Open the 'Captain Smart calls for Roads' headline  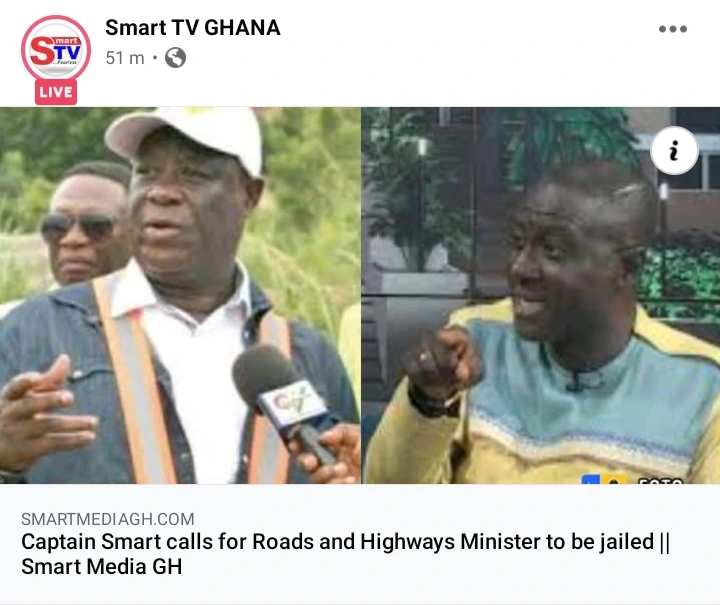[345, 542]
